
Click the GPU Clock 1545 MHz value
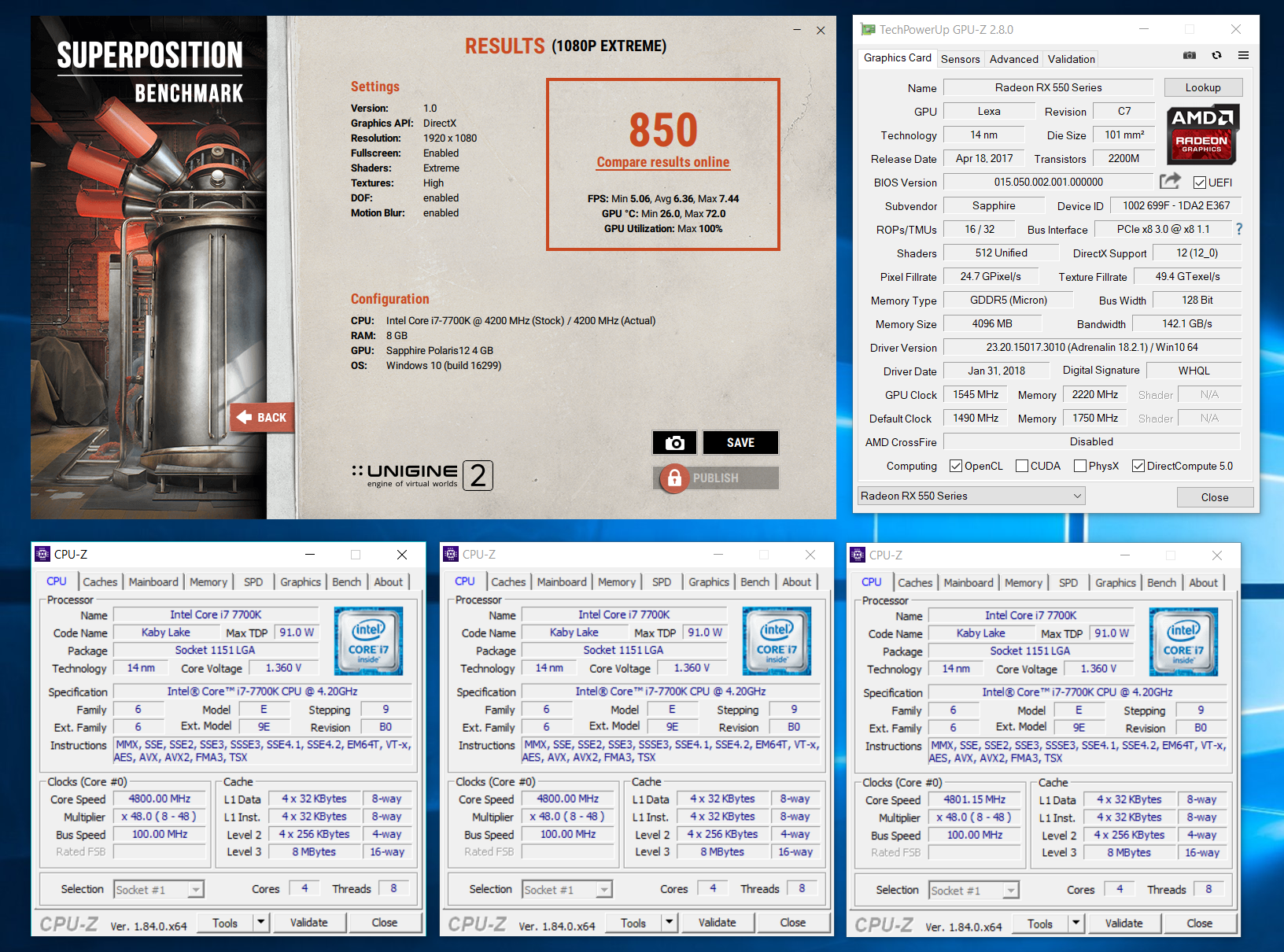pyautogui.click(x=976, y=394)
